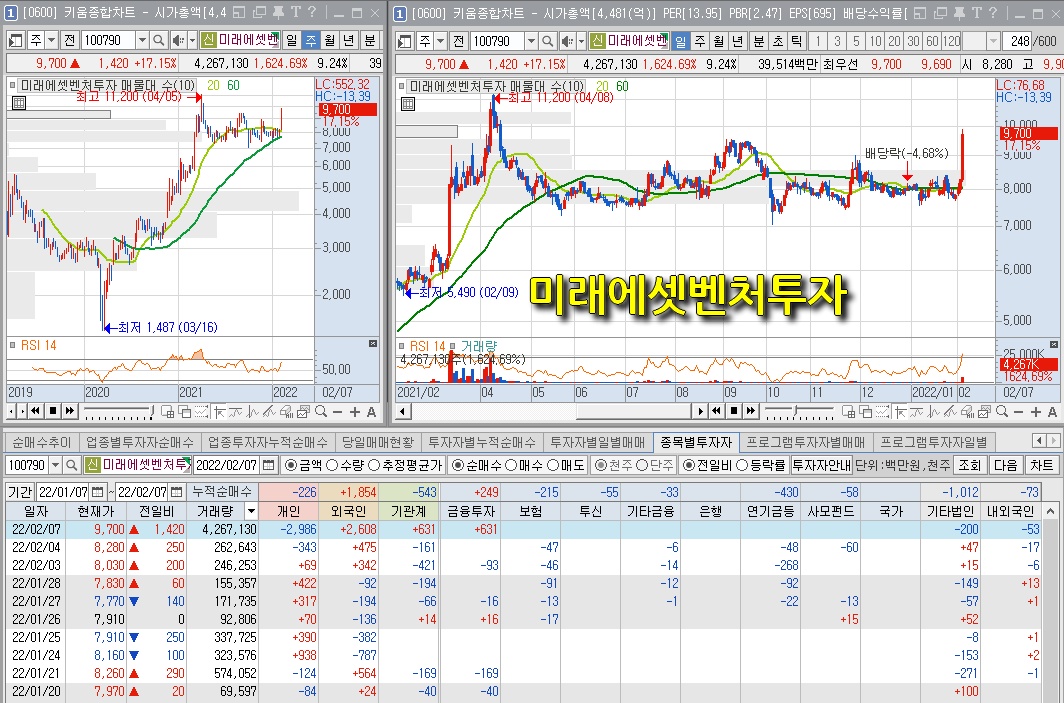Image resolution: width=1064 pixels, height=703 pixels.
Task: Open stock code dropdown in bottom investor panel
Action: pos(56,466)
